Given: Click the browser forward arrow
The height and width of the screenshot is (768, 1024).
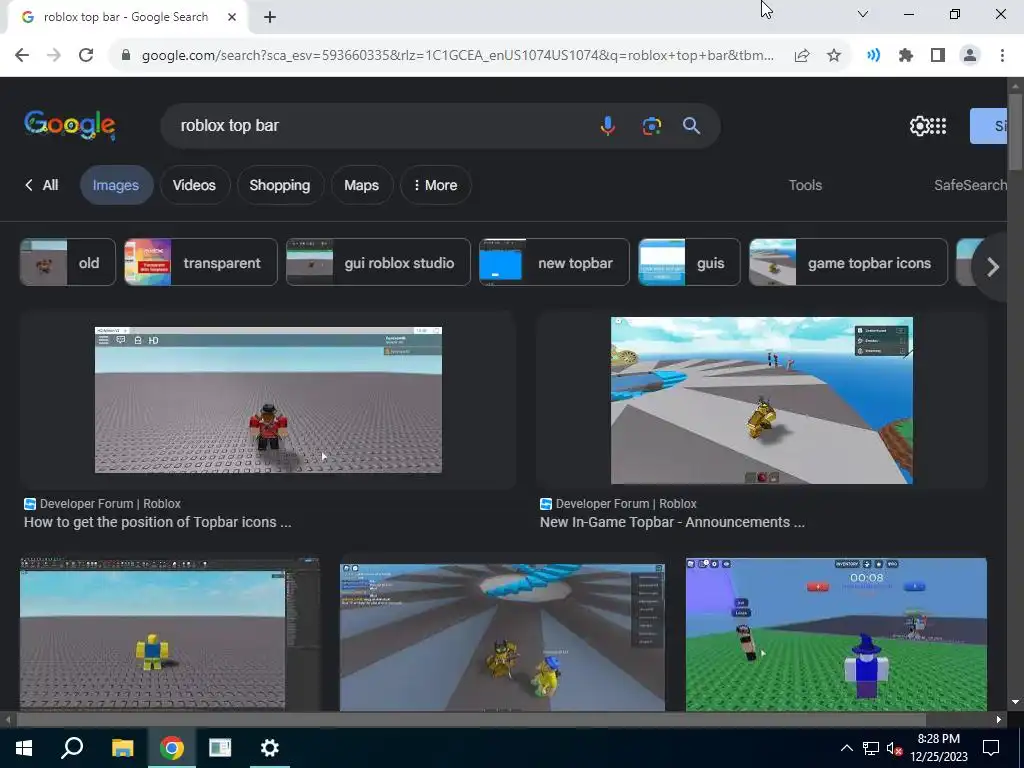Looking at the screenshot, I should point(54,56).
